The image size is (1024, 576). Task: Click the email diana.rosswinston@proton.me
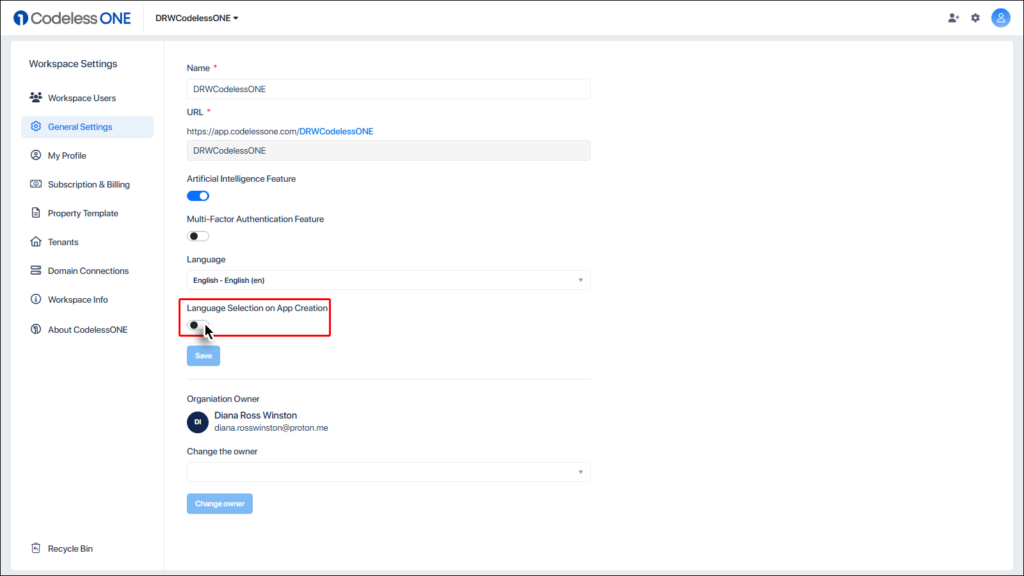[x=271, y=428]
